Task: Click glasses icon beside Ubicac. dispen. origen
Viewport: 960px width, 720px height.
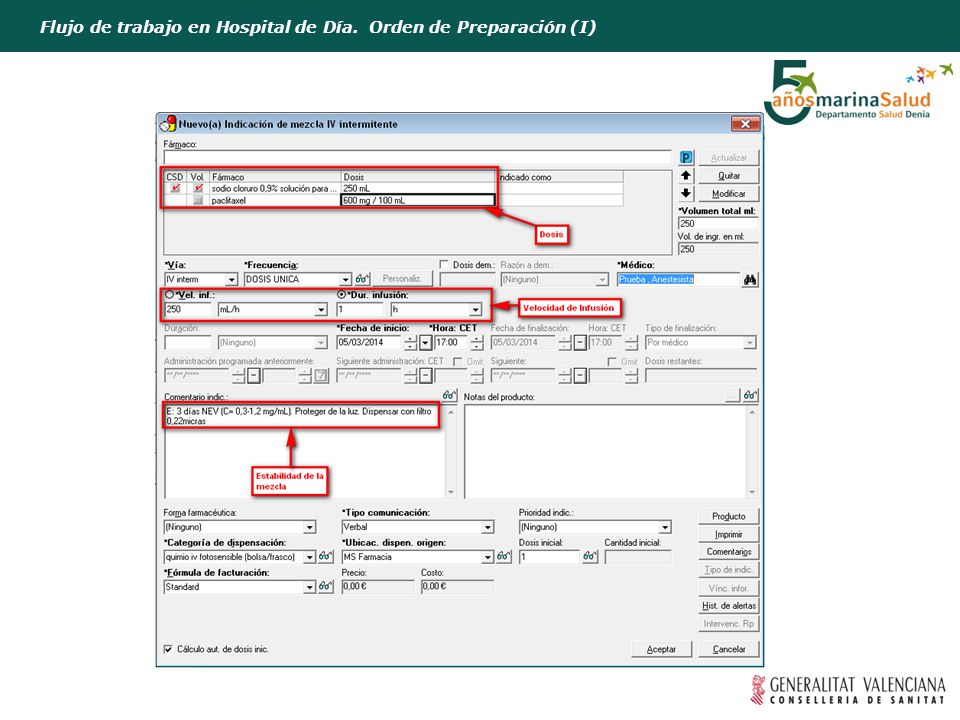Action: pyautogui.click(x=503, y=557)
